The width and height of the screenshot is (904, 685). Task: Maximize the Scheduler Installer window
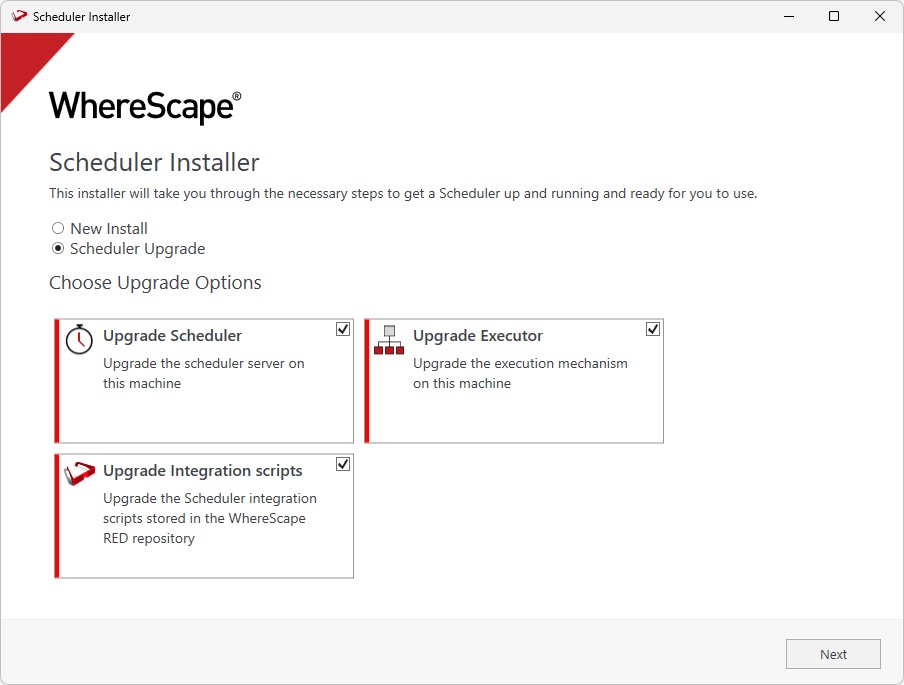[834, 16]
